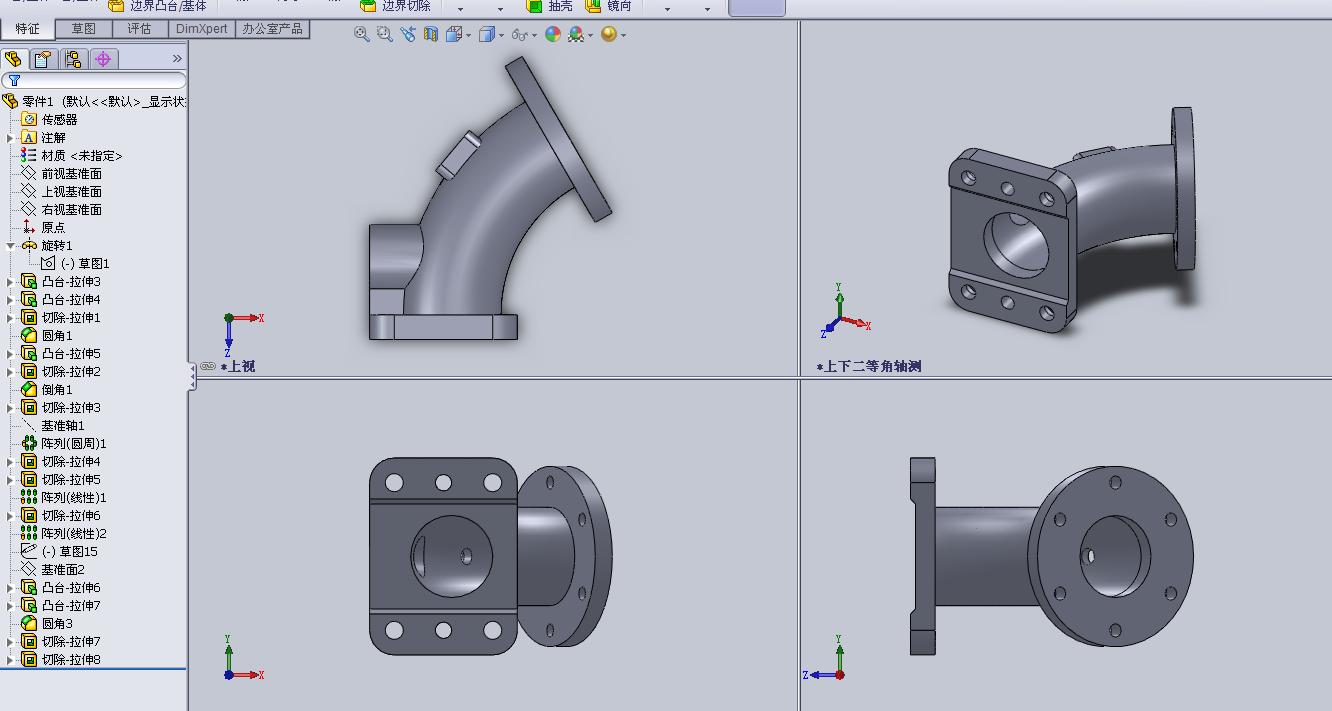Click the feature tree filter field
Image resolution: width=1332 pixels, height=711 pixels.
[x=94, y=80]
